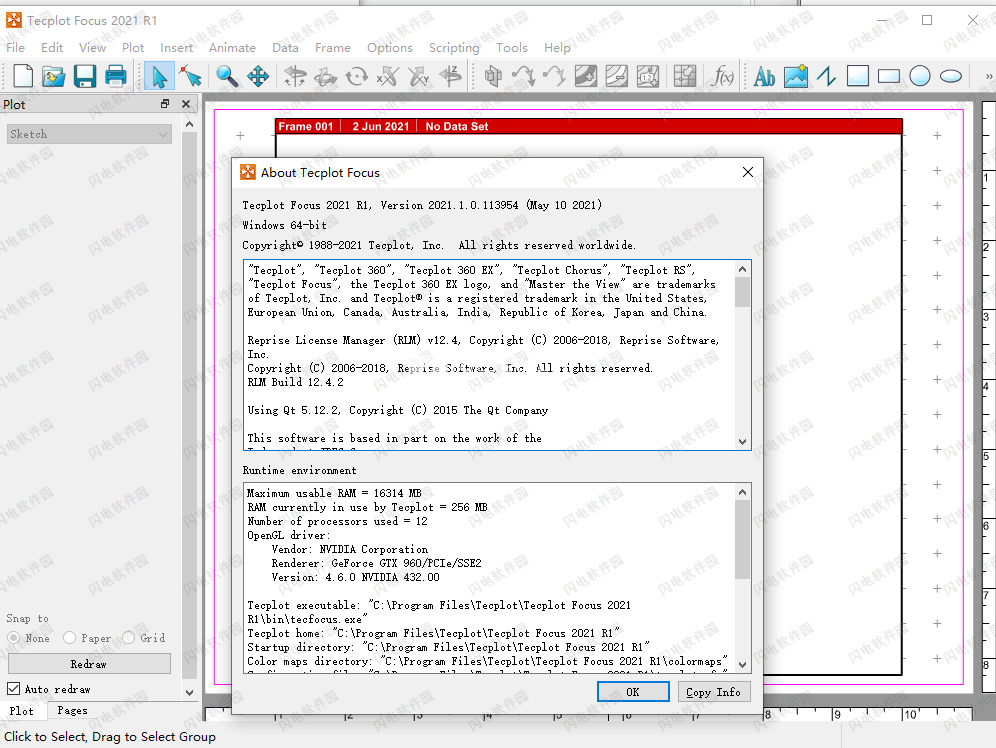The image size is (996, 748).
Task: Click the add contour level tool
Action: click(586, 76)
